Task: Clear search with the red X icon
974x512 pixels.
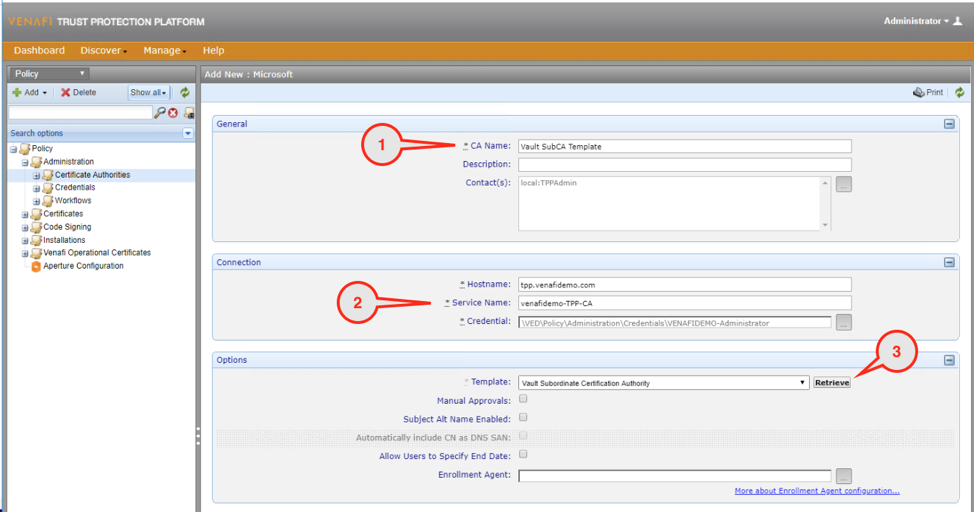Action: tap(173, 113)
